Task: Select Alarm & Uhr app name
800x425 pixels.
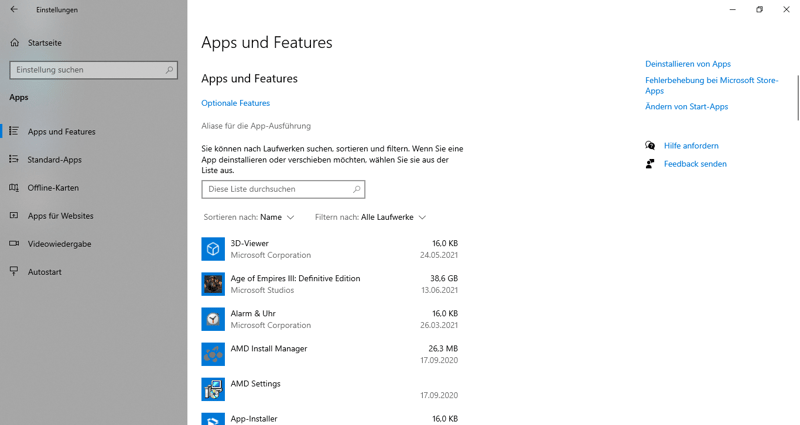Action: point(253,313)
